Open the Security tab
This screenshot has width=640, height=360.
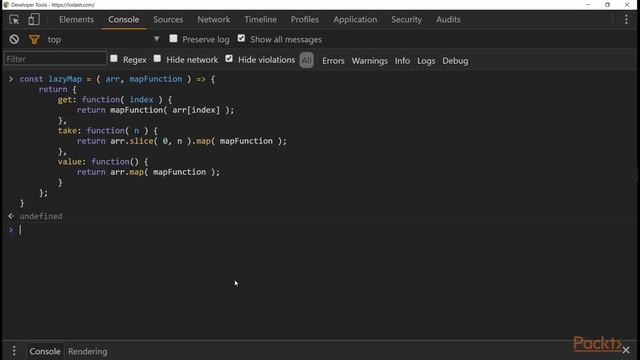pyautogui.click(x=406, y=19)
